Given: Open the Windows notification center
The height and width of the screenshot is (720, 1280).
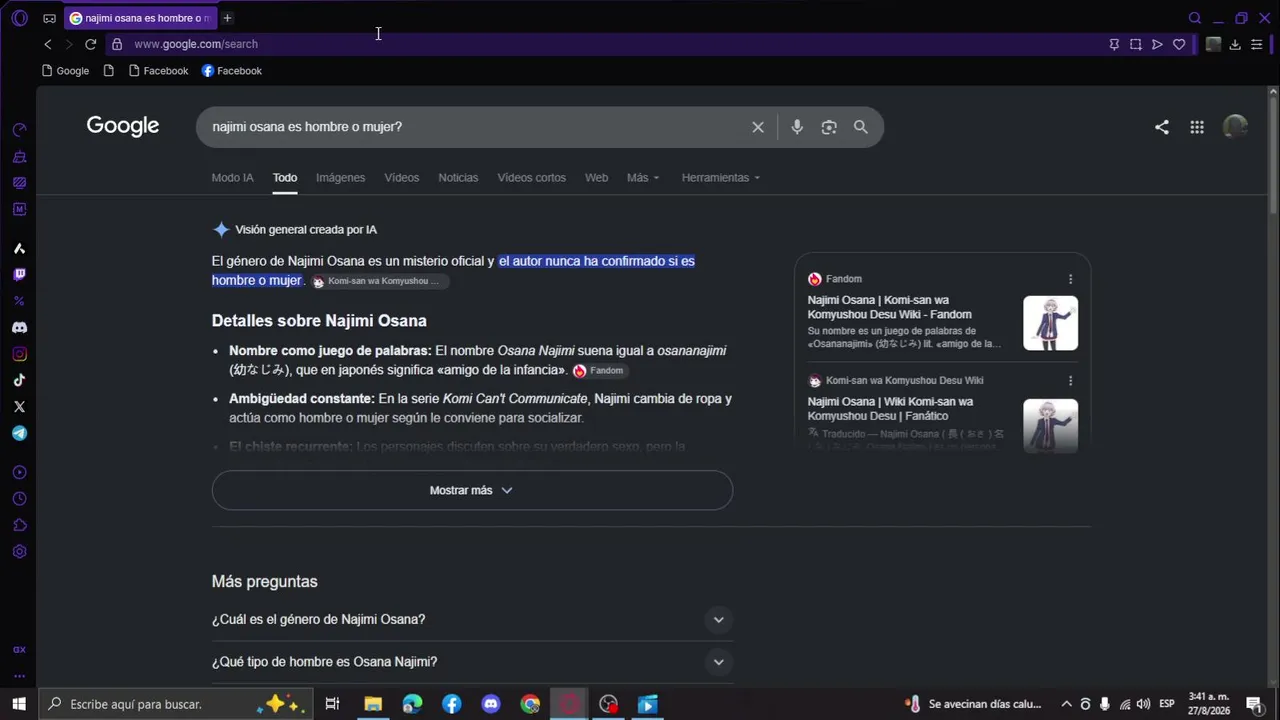Looking at the screenshot, I should (x=1254, y=704).
